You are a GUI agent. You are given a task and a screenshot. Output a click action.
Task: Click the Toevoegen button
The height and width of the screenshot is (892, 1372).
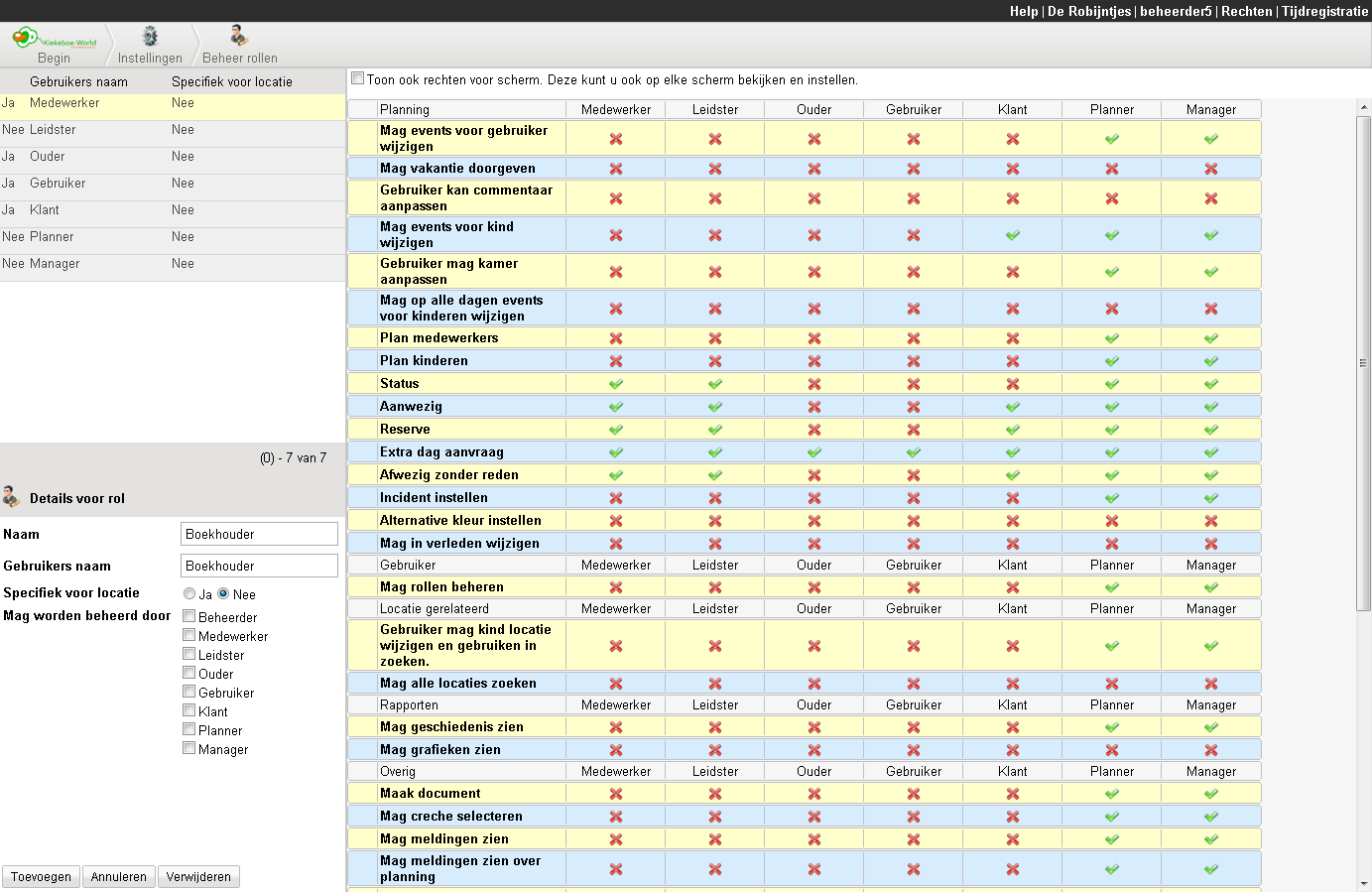41,877
